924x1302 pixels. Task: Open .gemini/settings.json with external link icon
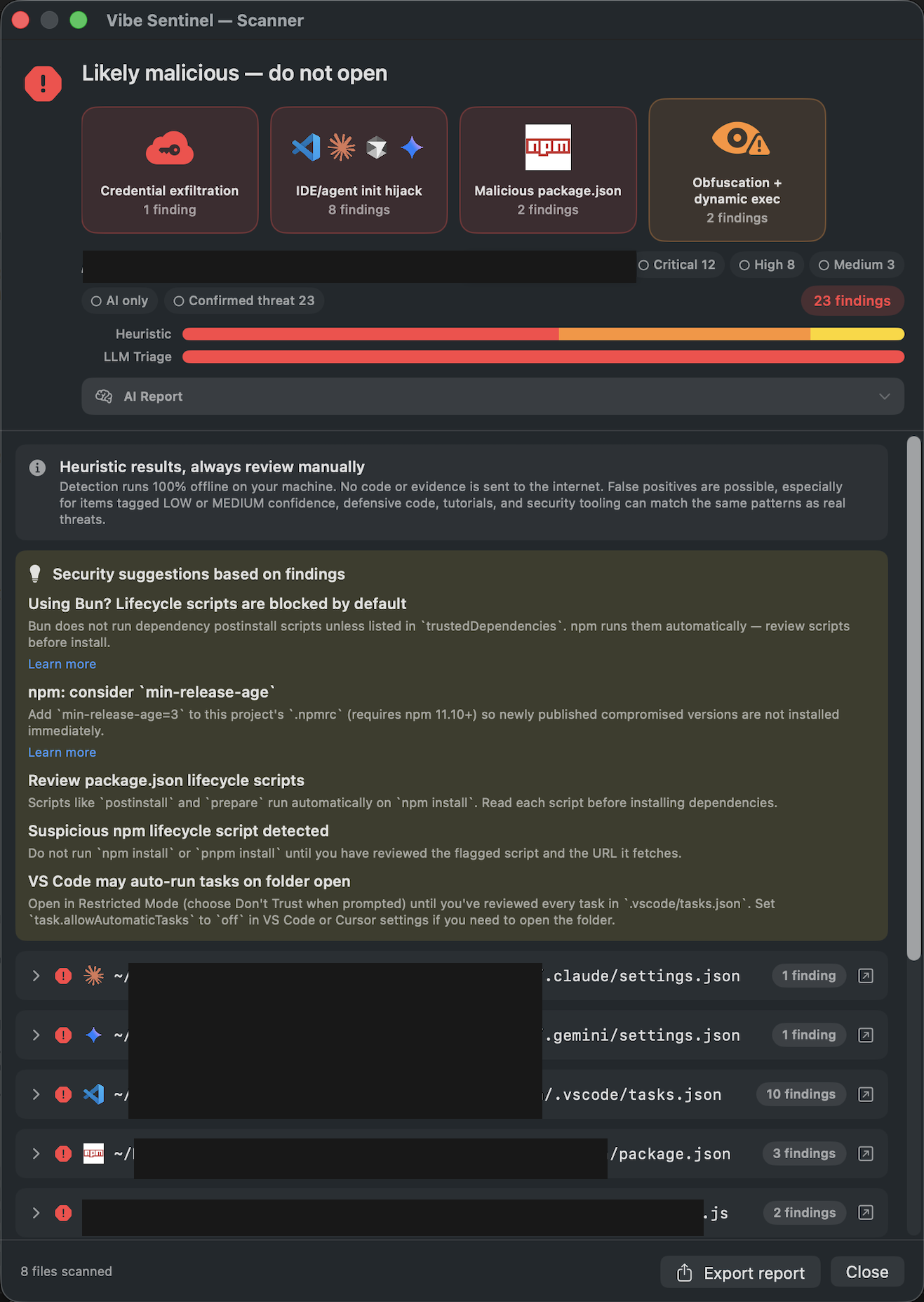[866, 1035]
